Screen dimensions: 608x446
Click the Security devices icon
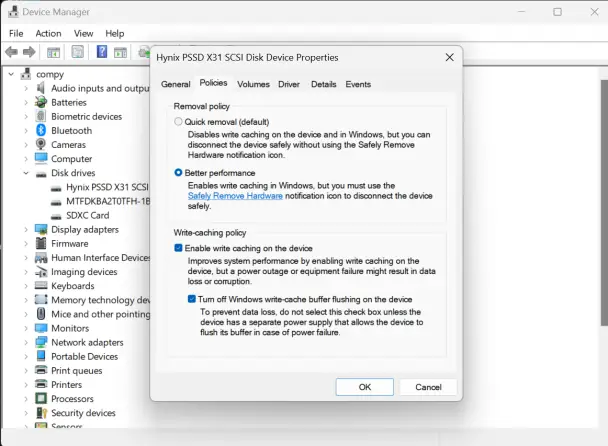(41, 413)
